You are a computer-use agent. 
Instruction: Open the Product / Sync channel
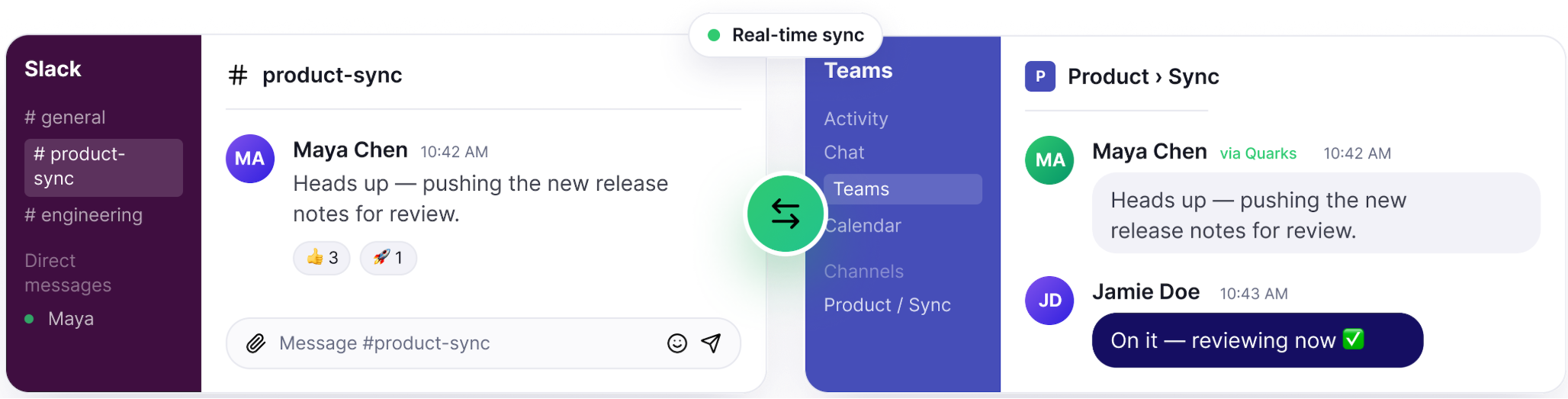(x=887, y=305)
